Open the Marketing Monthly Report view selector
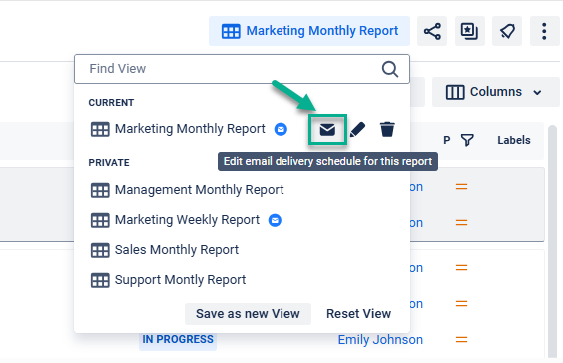Screen dimensions: 563x363 (x=310, y=31)
